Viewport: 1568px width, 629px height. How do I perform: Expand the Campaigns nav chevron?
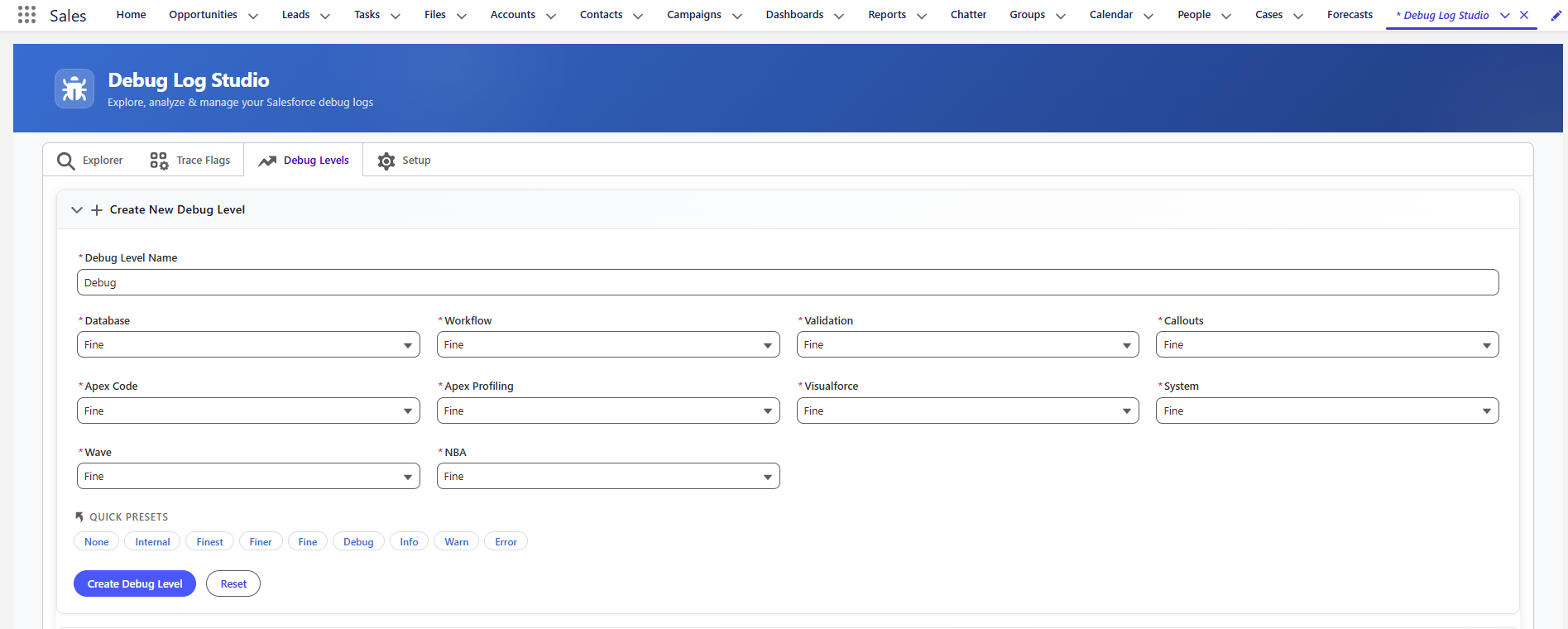coord(737,16)
